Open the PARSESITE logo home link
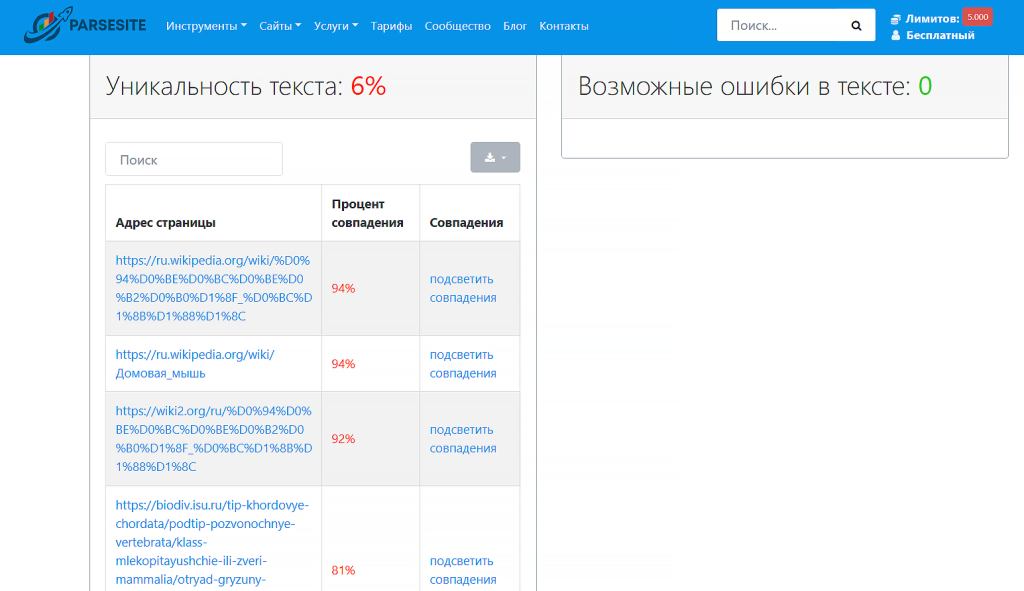This screenshot has width=1024, height=591. click(x=85, y=25)
